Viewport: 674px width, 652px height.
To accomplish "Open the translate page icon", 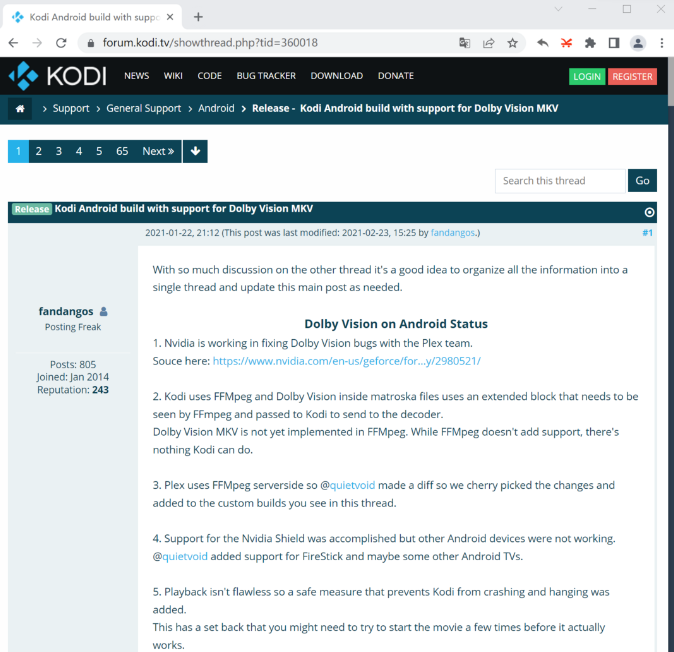I will [x=464, y=43].
